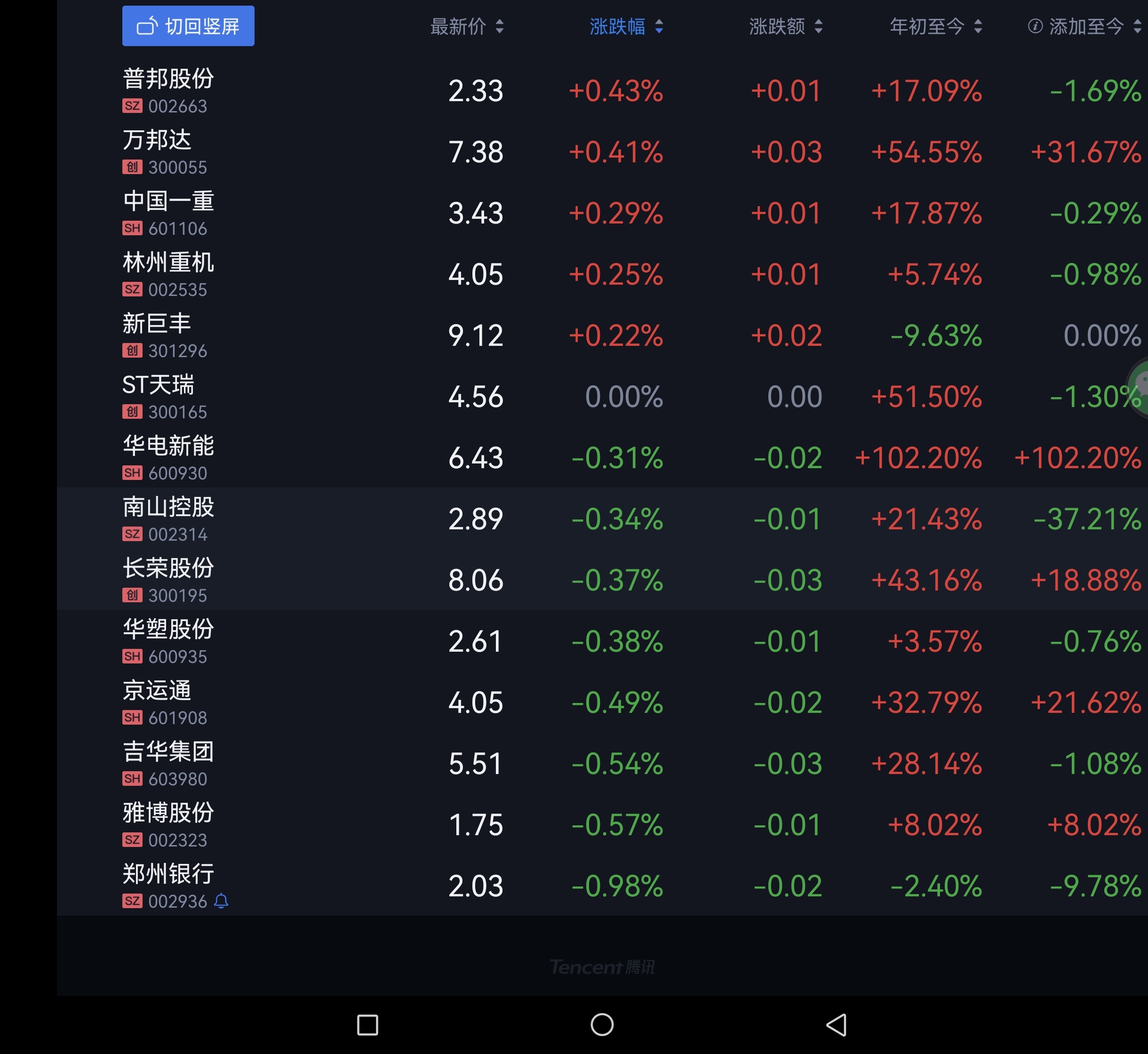Click SZ market badge of 普邦股份
Screen dimensions: 1148x1054
(132, 106)
